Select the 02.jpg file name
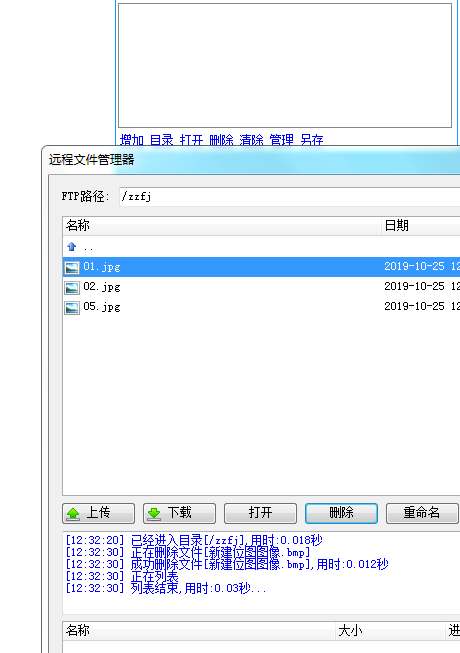This screenshot has height=653, width=460. coord(102,287)
